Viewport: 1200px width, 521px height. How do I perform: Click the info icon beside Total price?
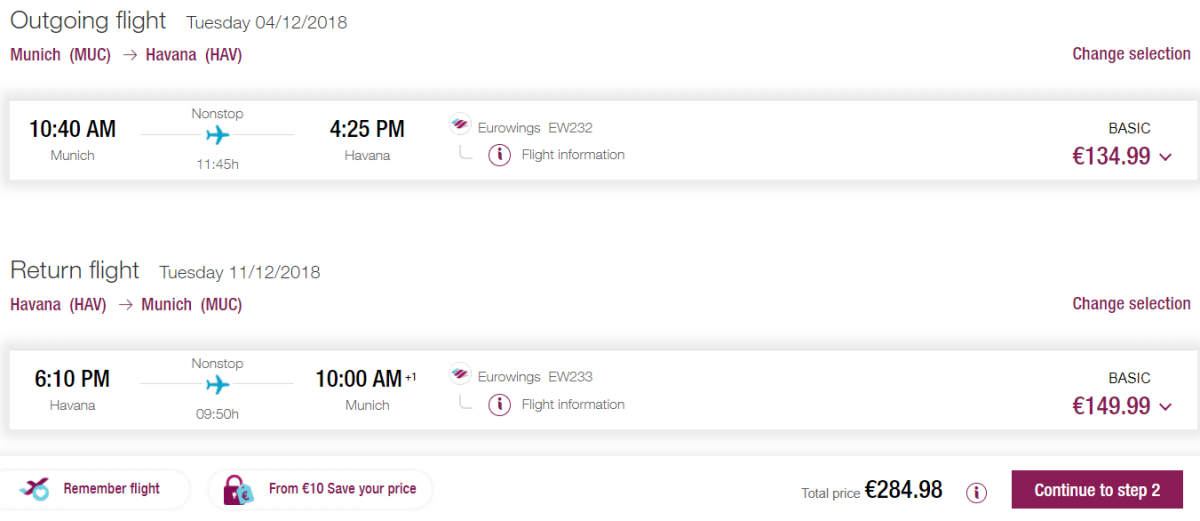[977, 492]
